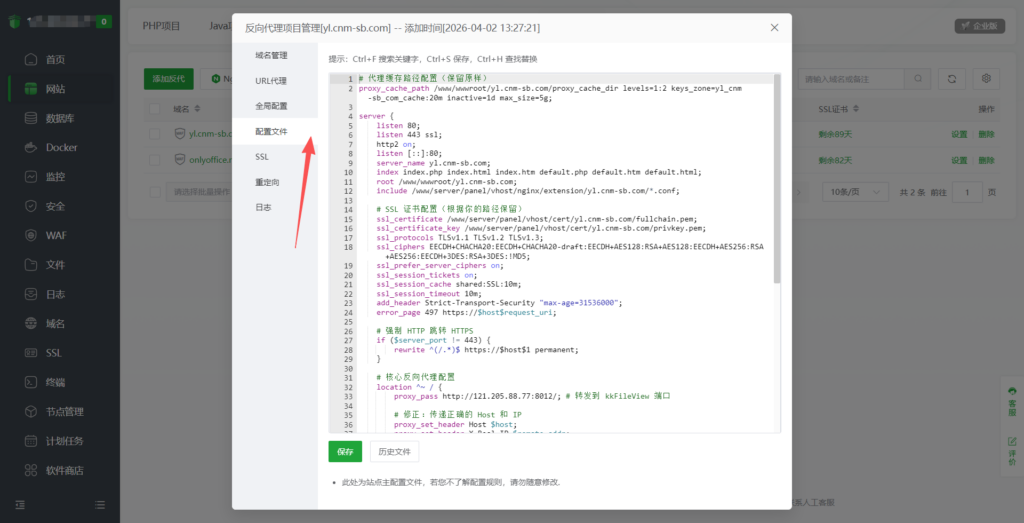
Task: Open the 日志 logs sidebar icon
Action: (x=31, y=294)
